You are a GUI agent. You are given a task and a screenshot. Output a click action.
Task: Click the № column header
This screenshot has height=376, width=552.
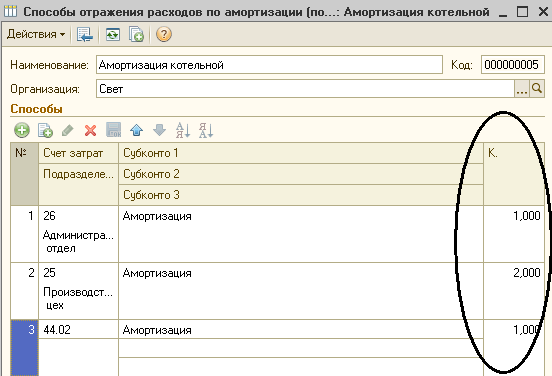click(24, 174)
